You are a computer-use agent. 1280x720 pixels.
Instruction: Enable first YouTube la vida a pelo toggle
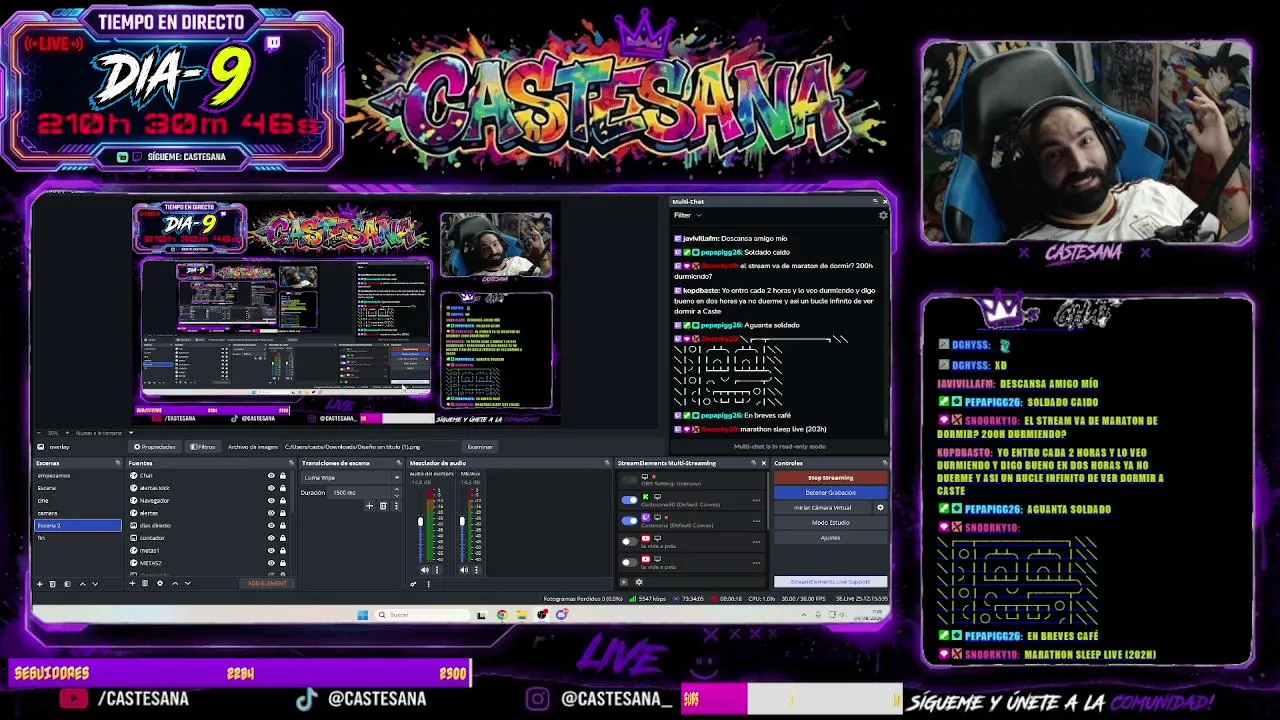tap(629, 541)
